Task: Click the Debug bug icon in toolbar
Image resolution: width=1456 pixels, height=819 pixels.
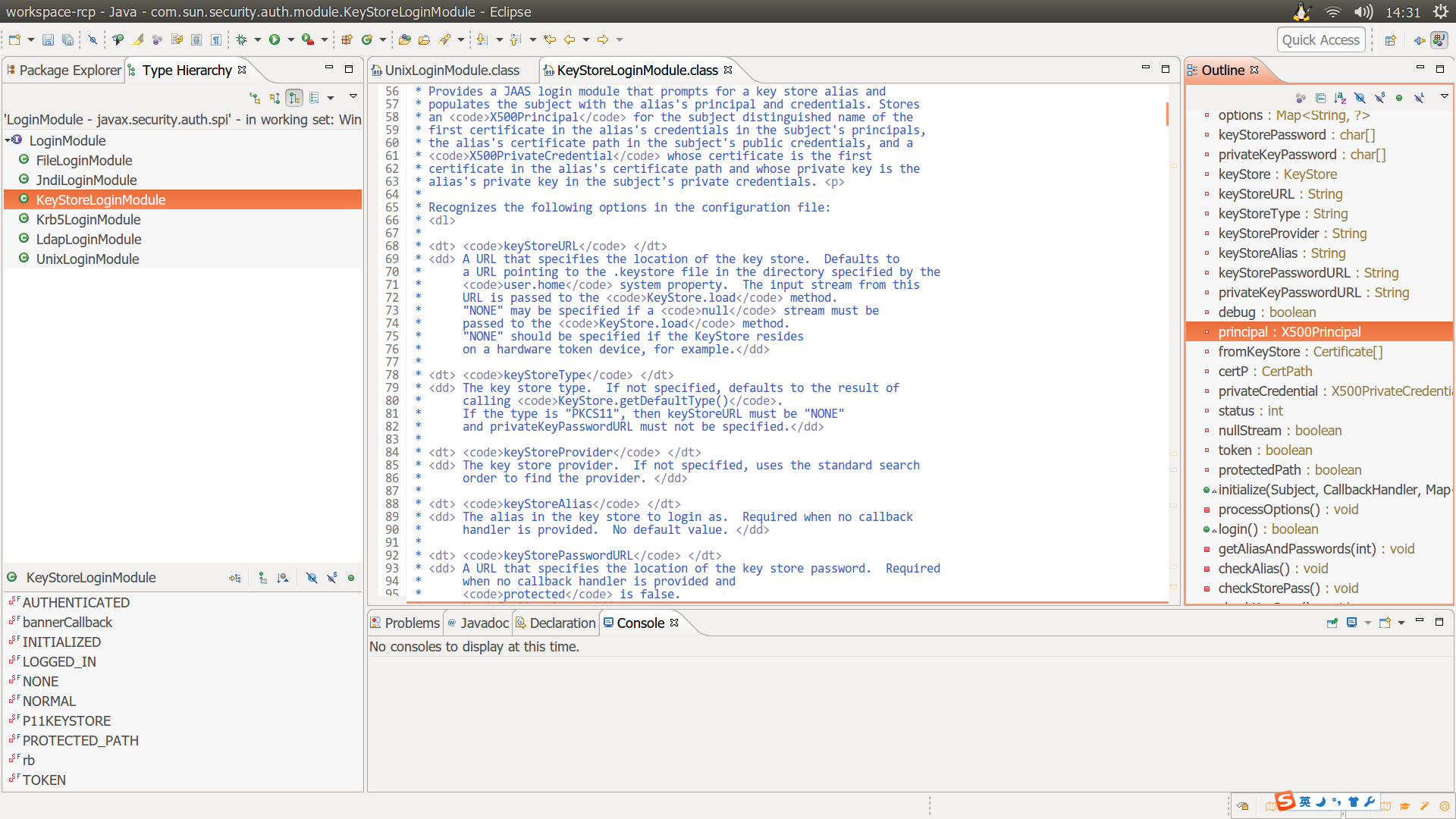Action: (x=242, y=39)
